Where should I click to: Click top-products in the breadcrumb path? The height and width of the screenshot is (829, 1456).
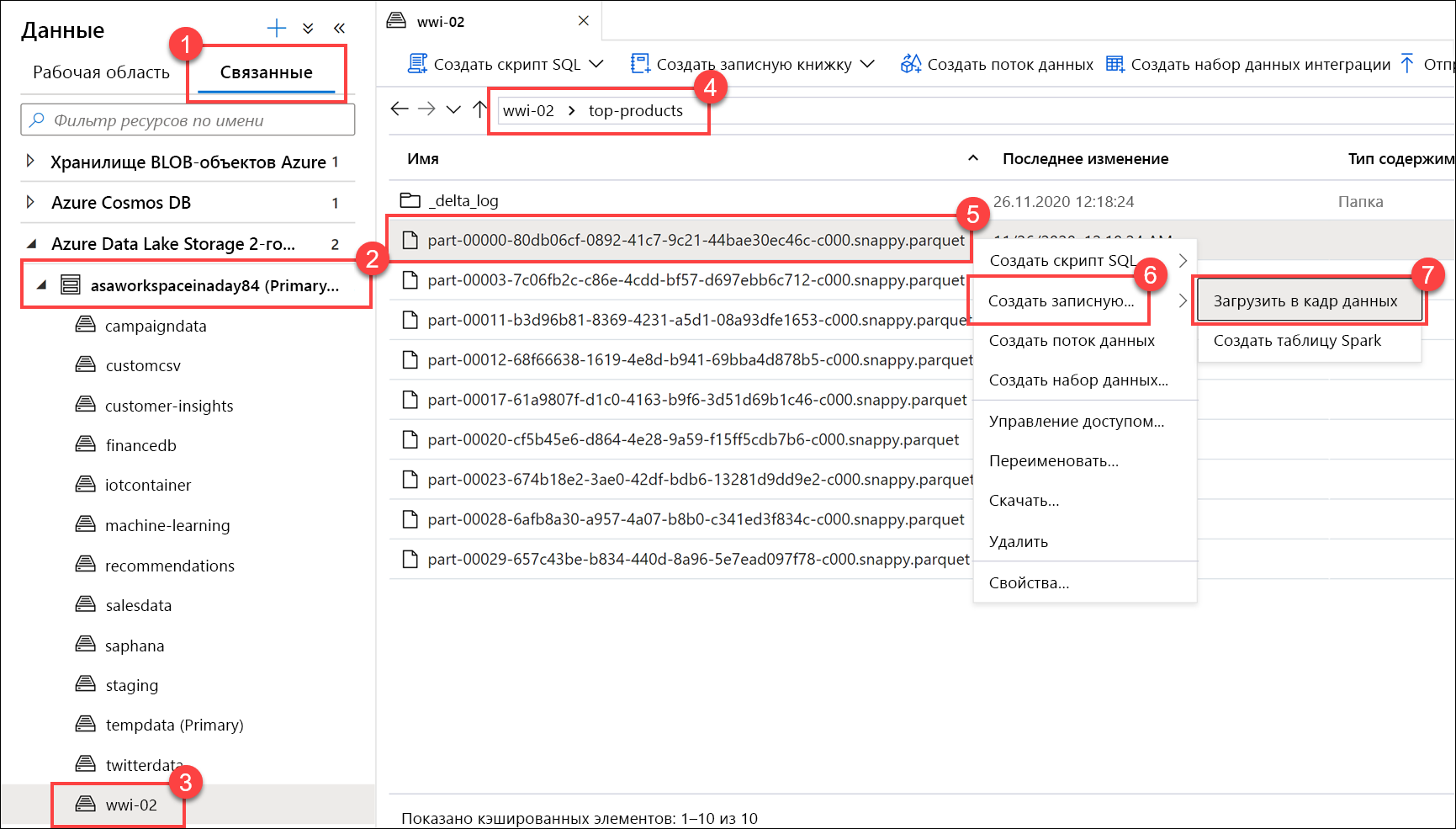pyautogui.click(x=636, y=111)
